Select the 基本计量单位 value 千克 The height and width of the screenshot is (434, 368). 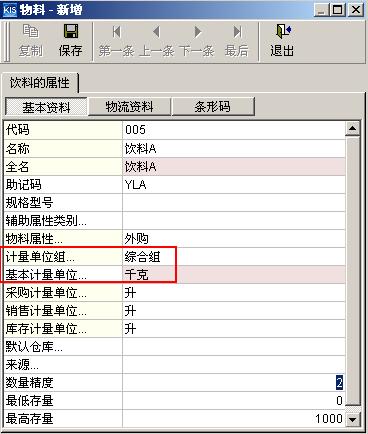pos(234,275)
